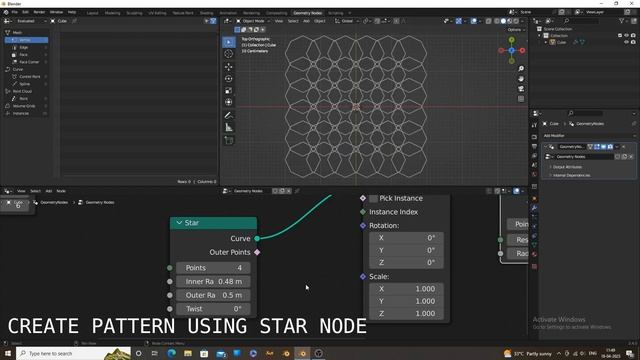The image size is (640, 360).
Task: Click the viewport pan hand icon
Action: click(521, 79)
